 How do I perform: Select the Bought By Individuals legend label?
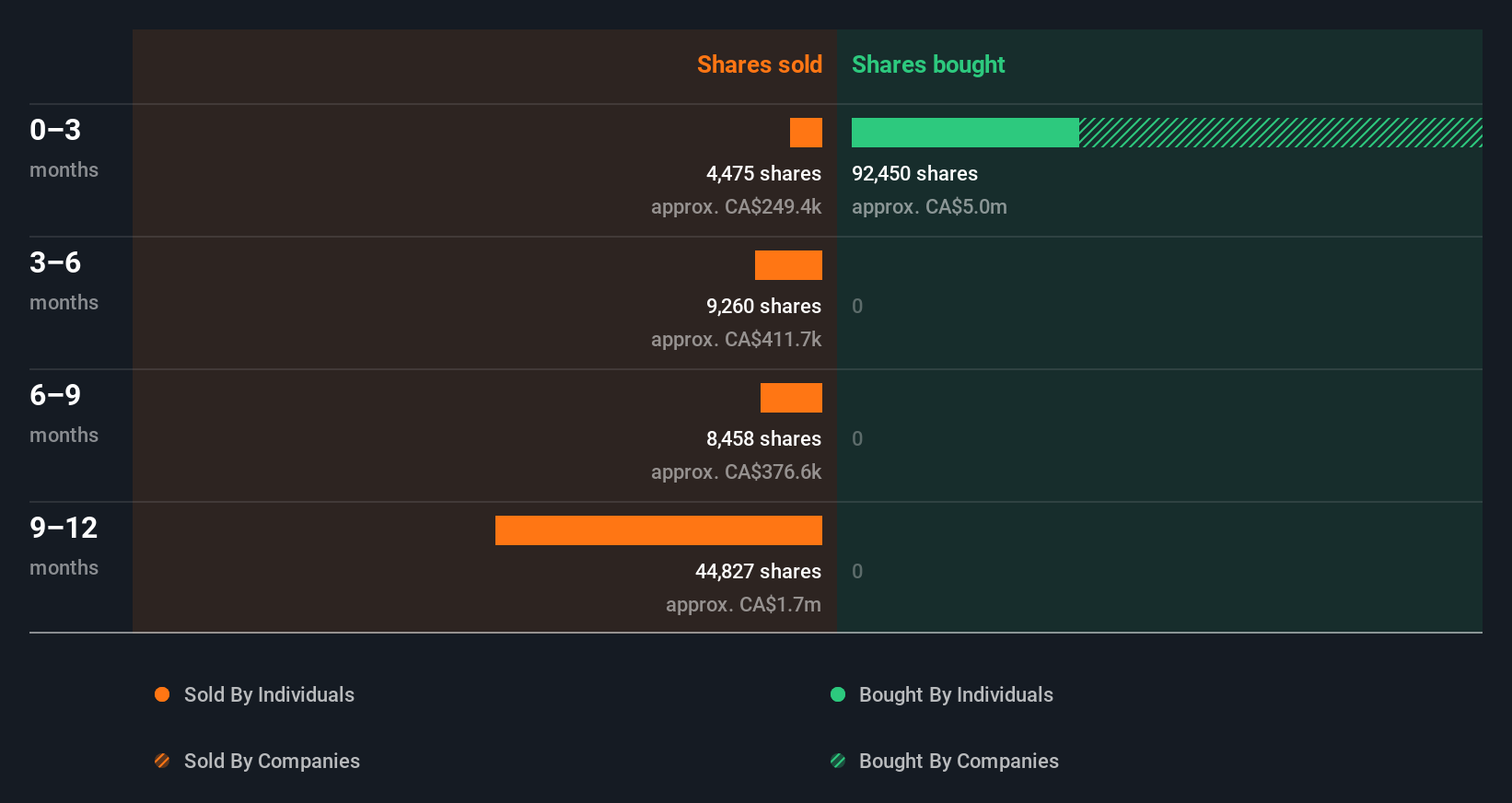(x=956, y=694)
